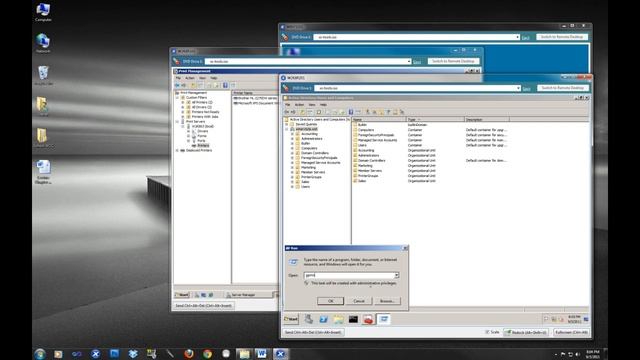
Task: Expand Marketing OU in Active Directory tree
Action: tap(292, 167)
